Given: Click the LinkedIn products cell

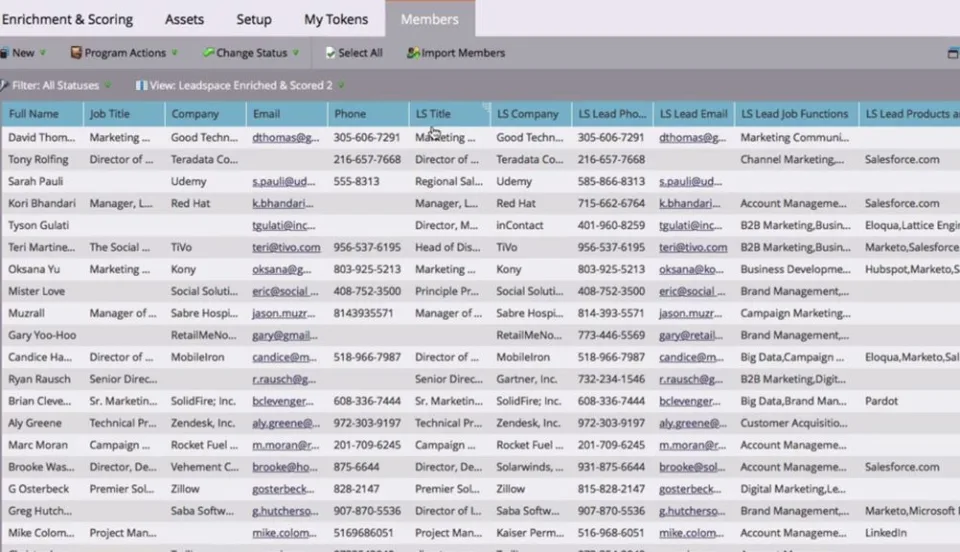Looking at the screenshot, I should pos(885,533).
